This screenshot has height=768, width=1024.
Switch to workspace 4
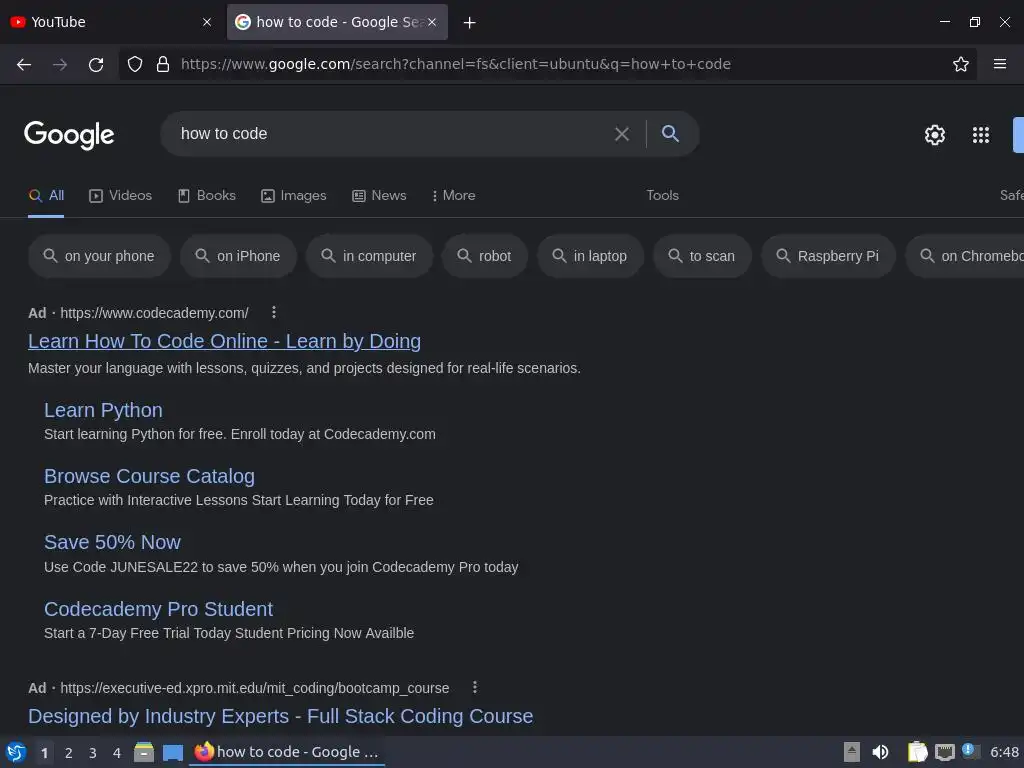tap(117, 753)
